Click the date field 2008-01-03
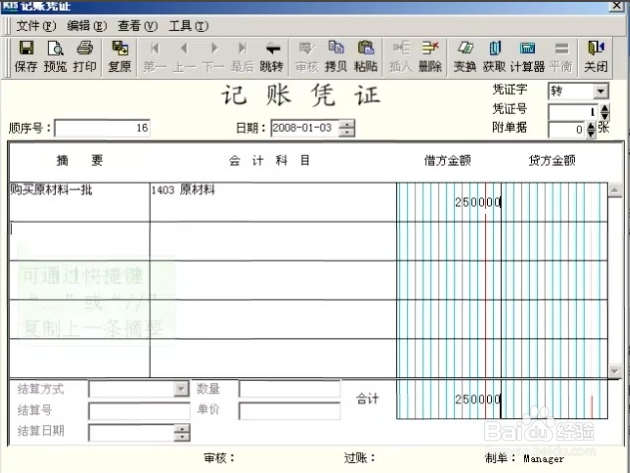Viewport: 630px width, 473px height. click(x=305, y=128)
